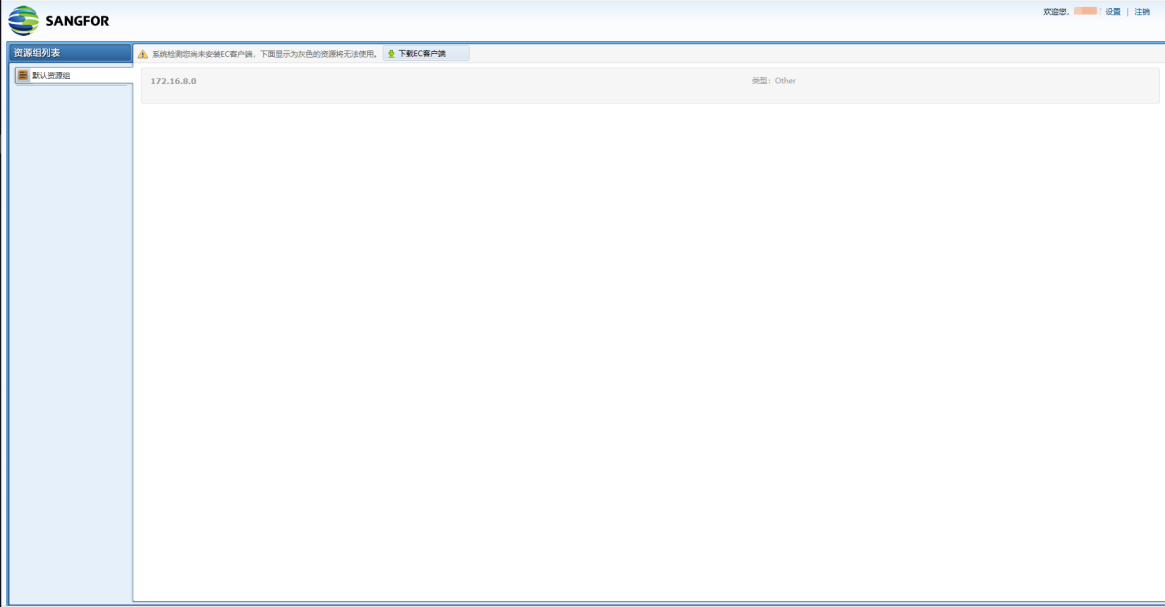This screenshot has width=1165, height=607.
Task: Click blank white area of main content
Action: pos(650,350)
